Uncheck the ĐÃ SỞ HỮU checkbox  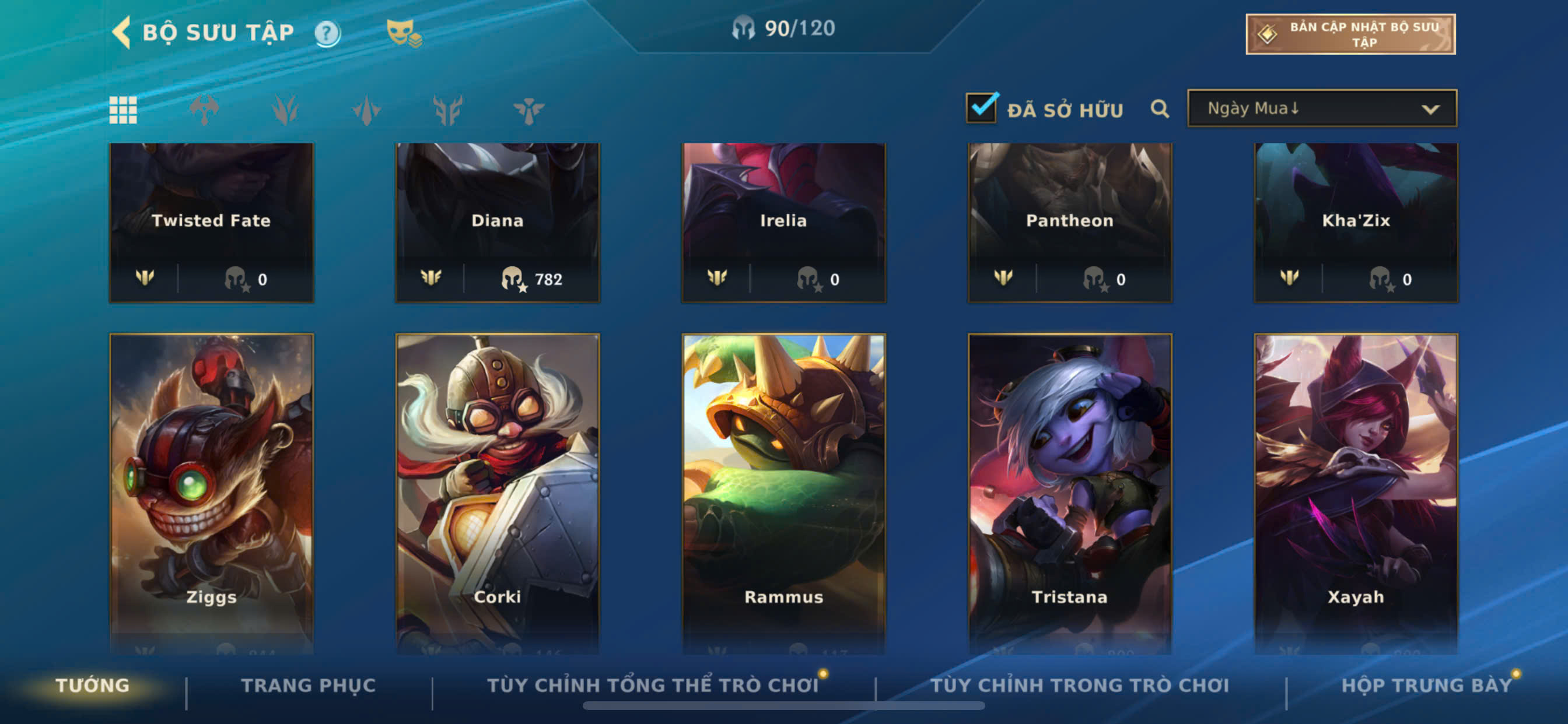point(981,108)
